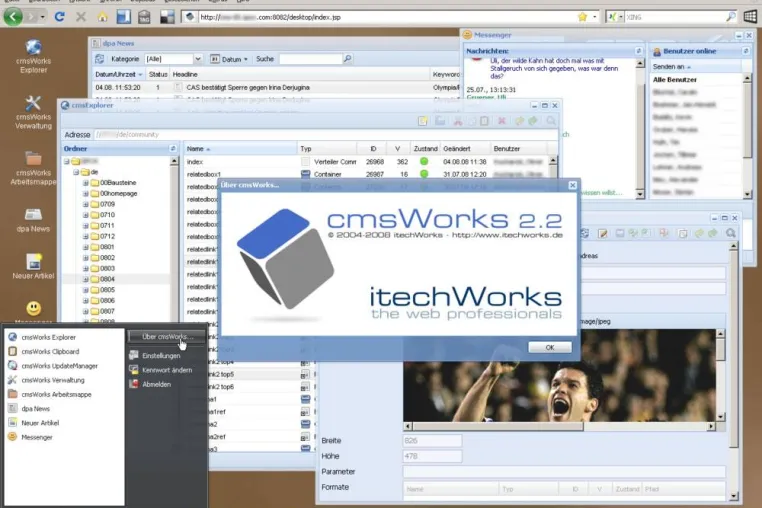
Task: Select Alle Benutzer in user list
Action: pyautogui.click(x=675, y=80)
